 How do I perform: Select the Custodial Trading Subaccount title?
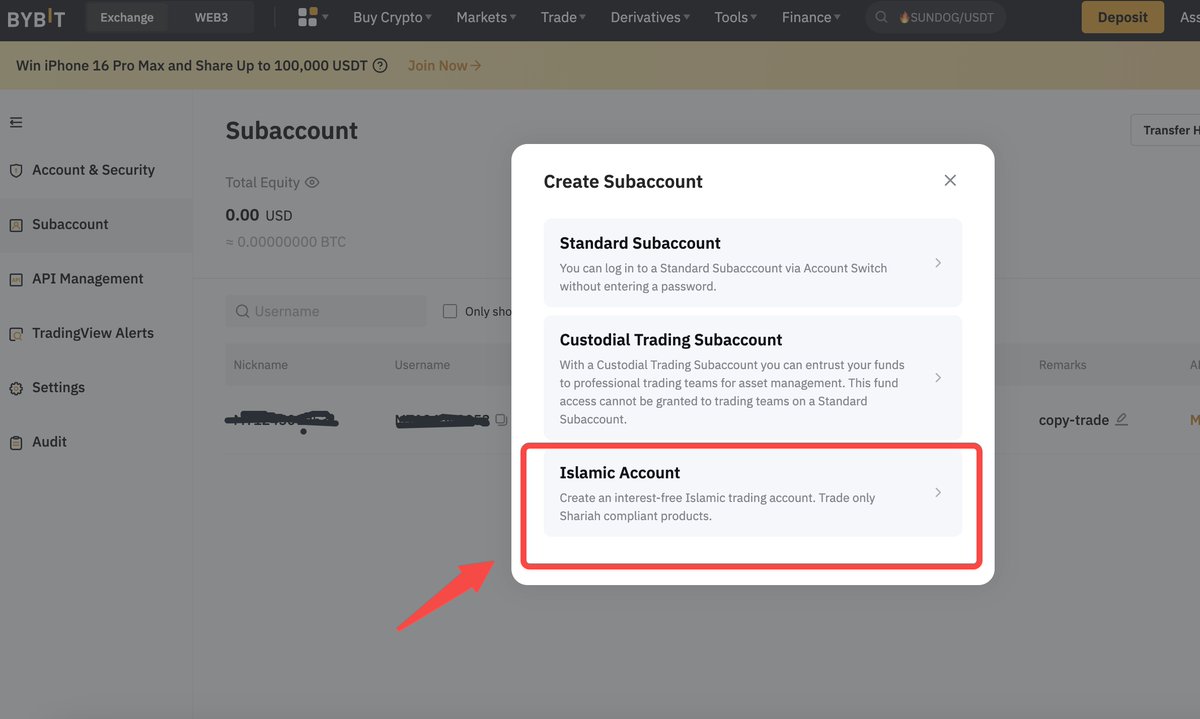671,340
